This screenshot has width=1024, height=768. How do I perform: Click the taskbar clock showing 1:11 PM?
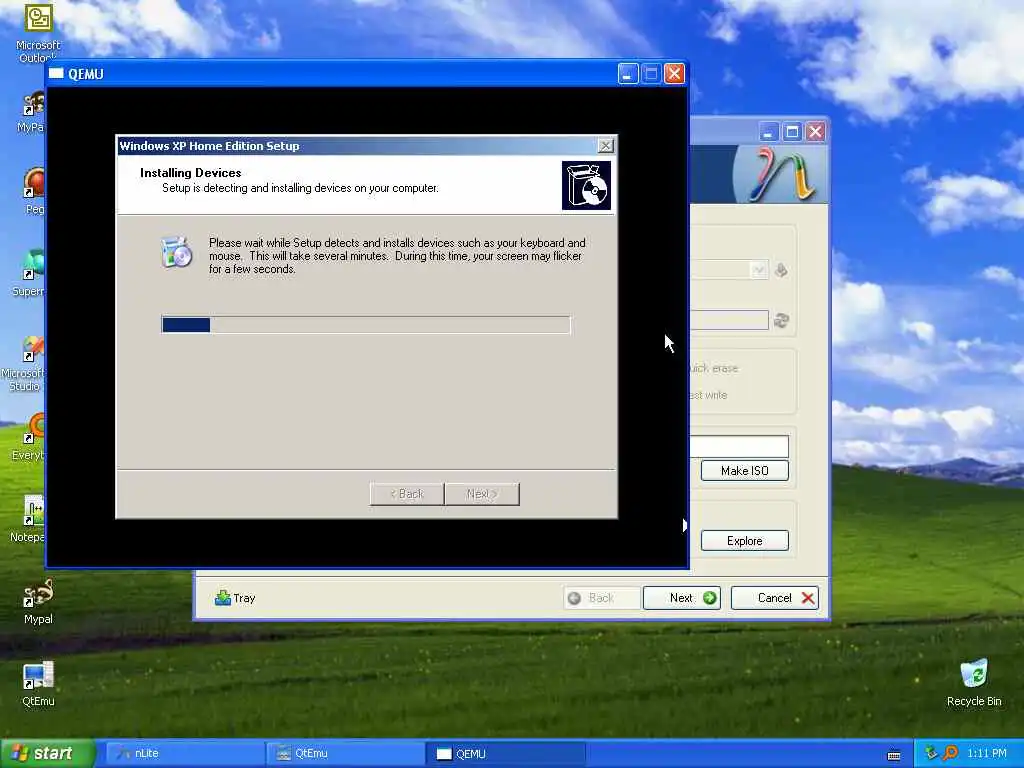click(987, 753)
